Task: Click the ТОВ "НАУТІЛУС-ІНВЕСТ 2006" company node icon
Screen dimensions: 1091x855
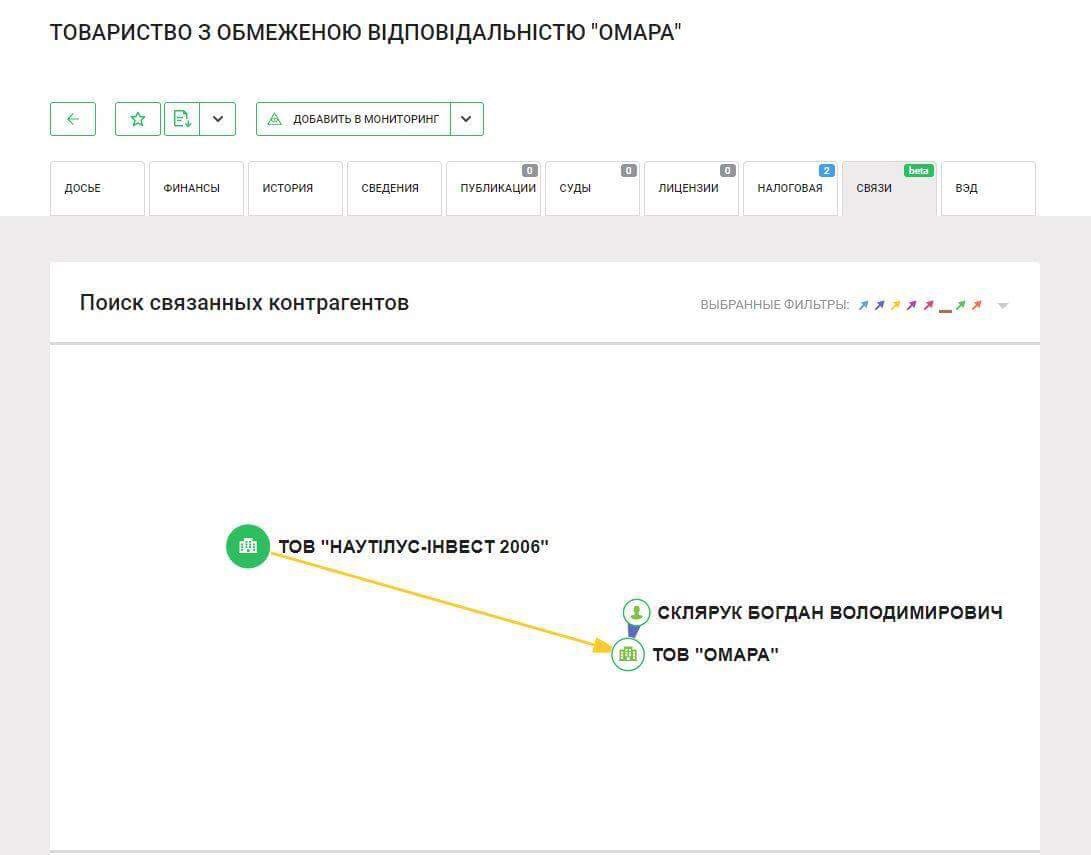Action: (248, 546)
